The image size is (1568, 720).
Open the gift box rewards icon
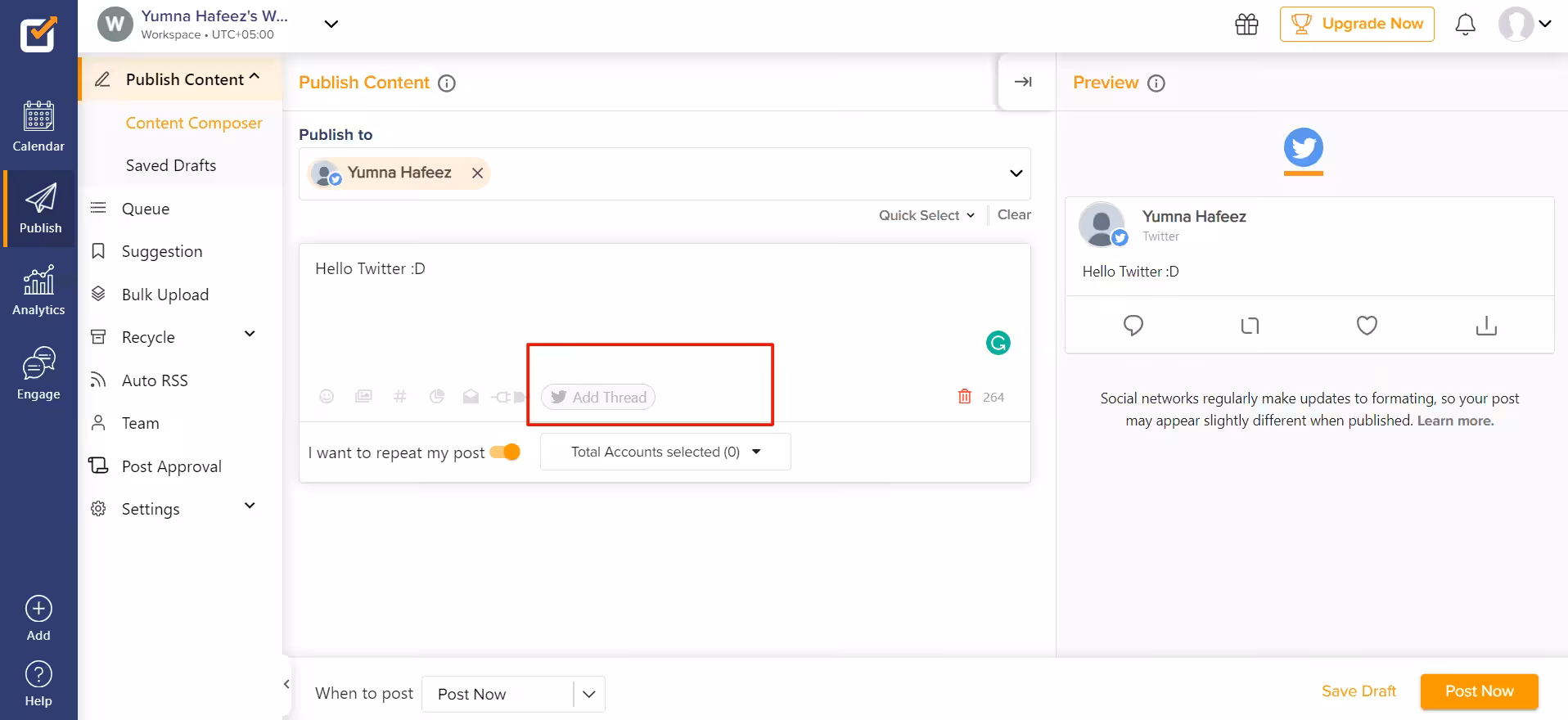click(x=1246, y=25)
